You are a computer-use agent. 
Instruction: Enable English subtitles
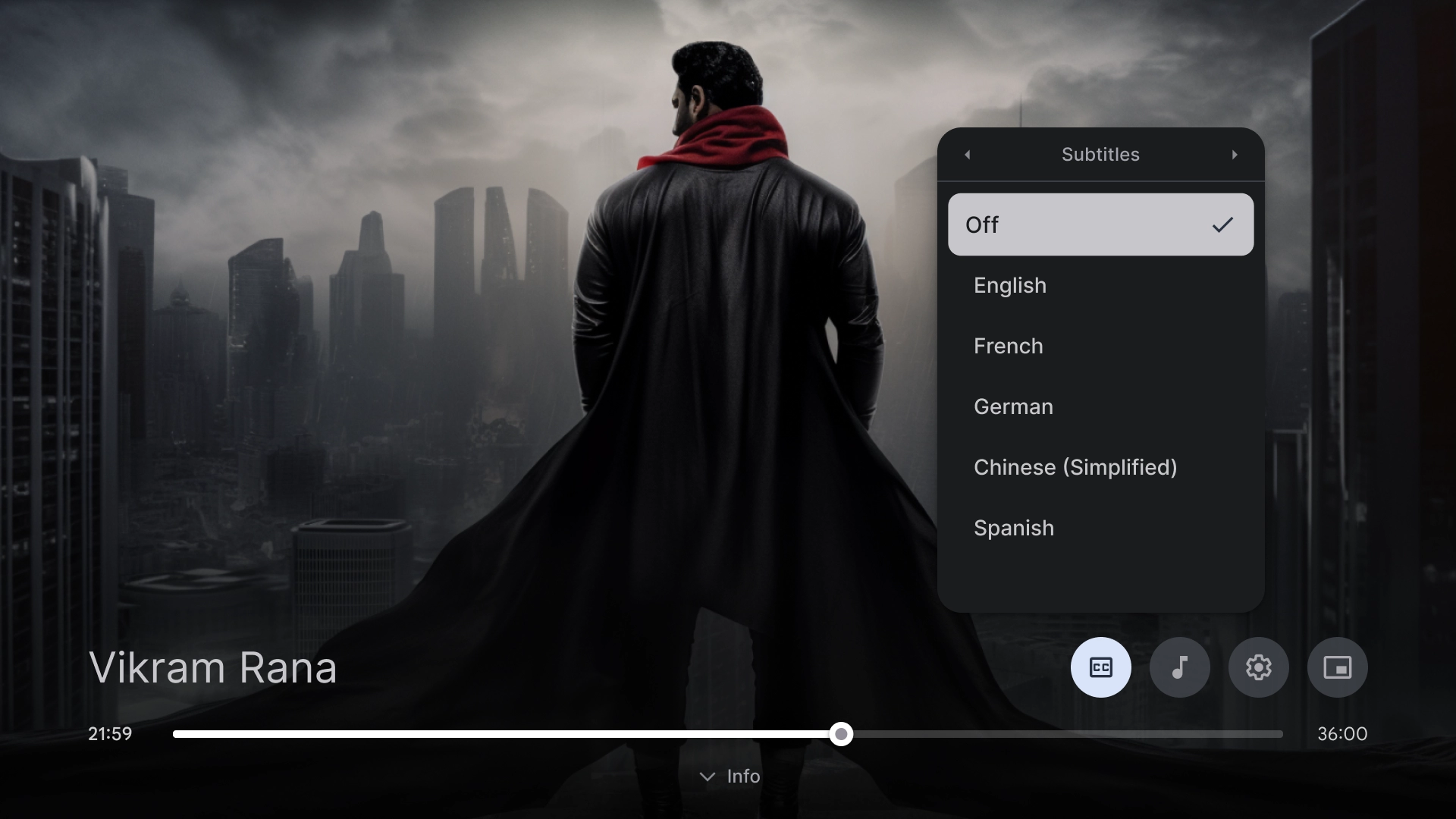point(1010,285)
